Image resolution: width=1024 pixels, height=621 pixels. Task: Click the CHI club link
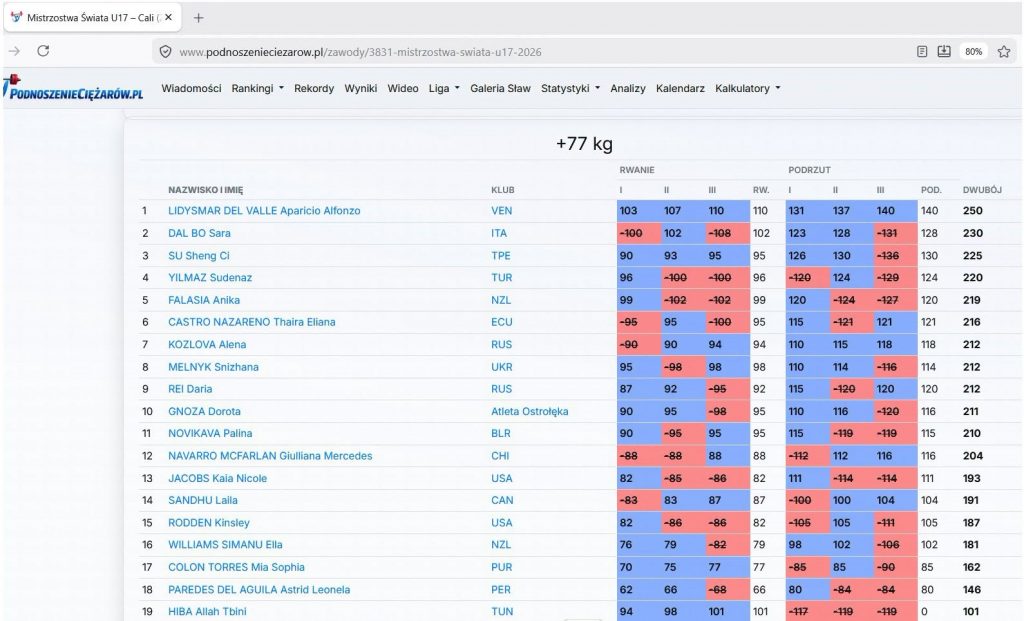(500, 456)
